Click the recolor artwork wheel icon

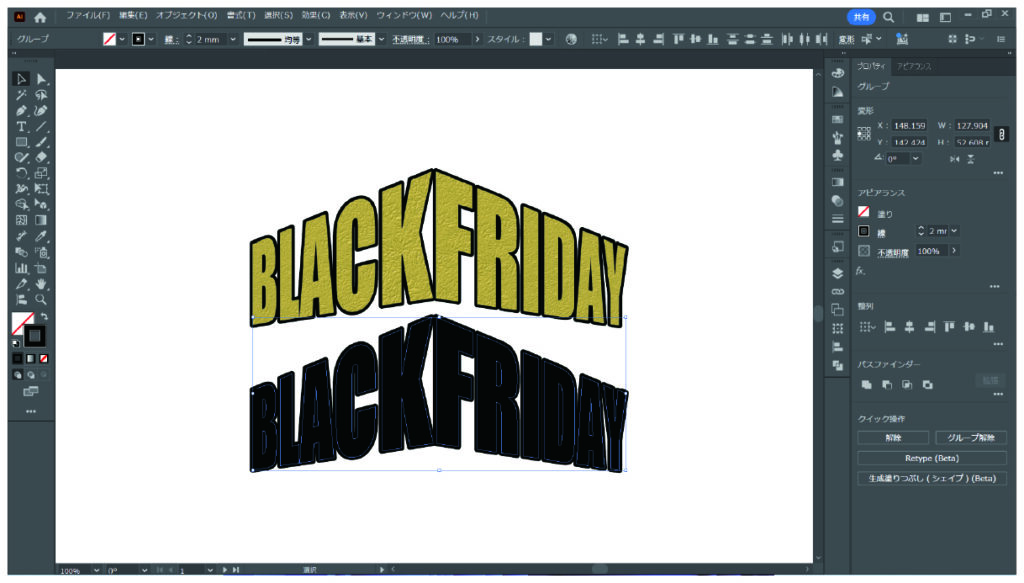(571, 39)
